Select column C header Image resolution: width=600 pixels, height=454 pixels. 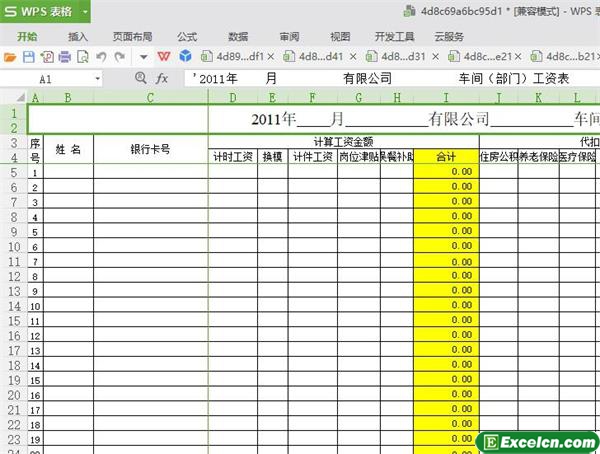150,98
